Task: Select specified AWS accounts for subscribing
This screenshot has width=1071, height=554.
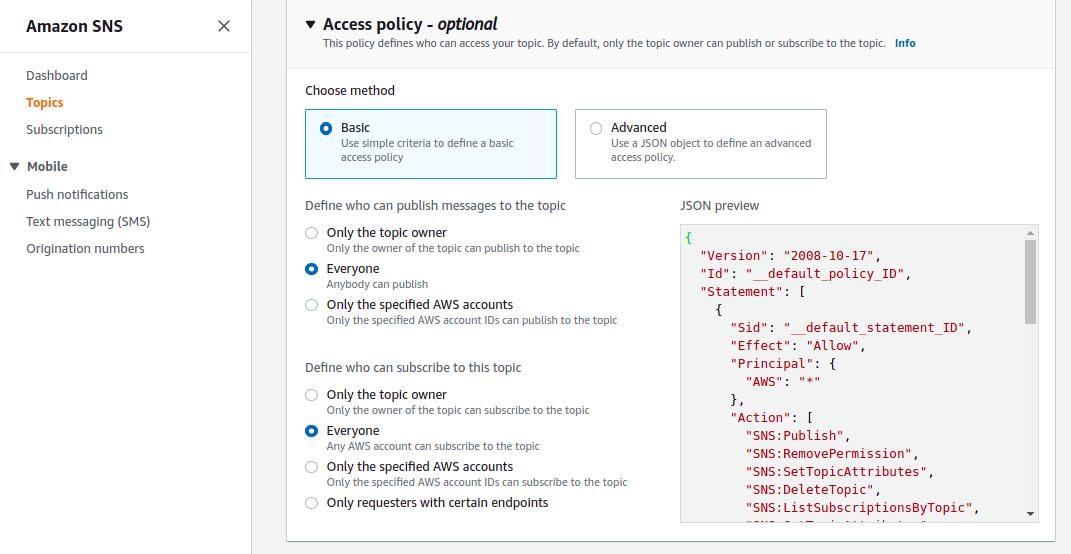Action: (311, 467)
